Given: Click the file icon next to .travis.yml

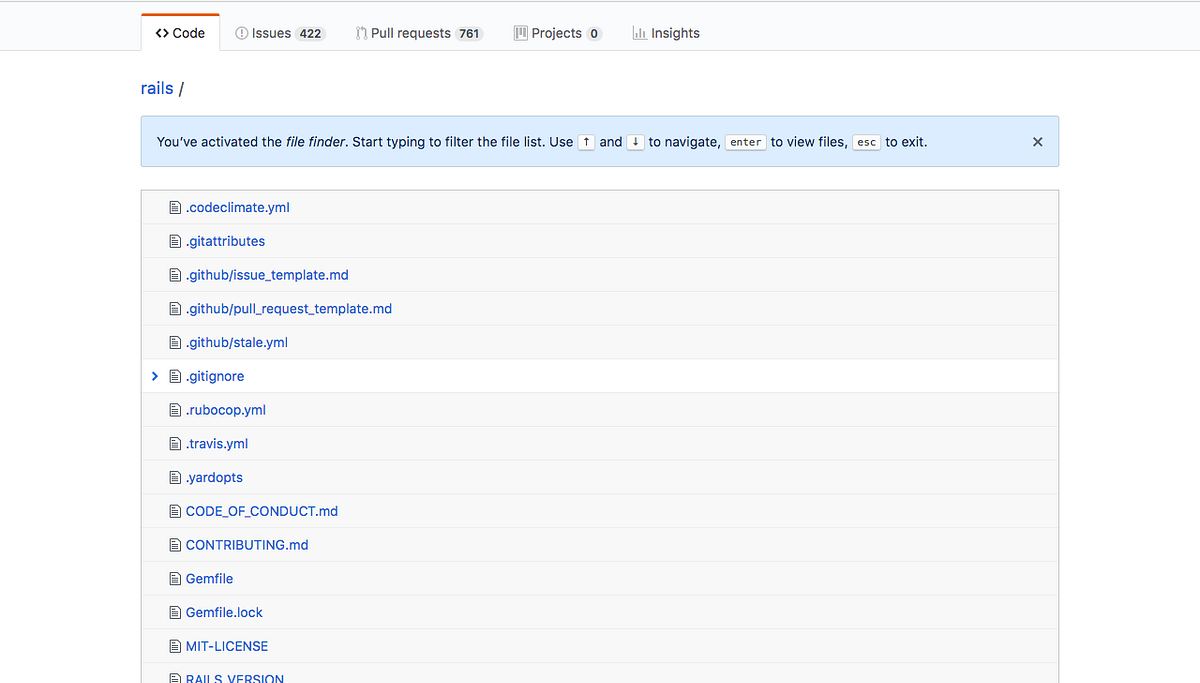Looking at the screenshot, I should click(x=175, y=443).
